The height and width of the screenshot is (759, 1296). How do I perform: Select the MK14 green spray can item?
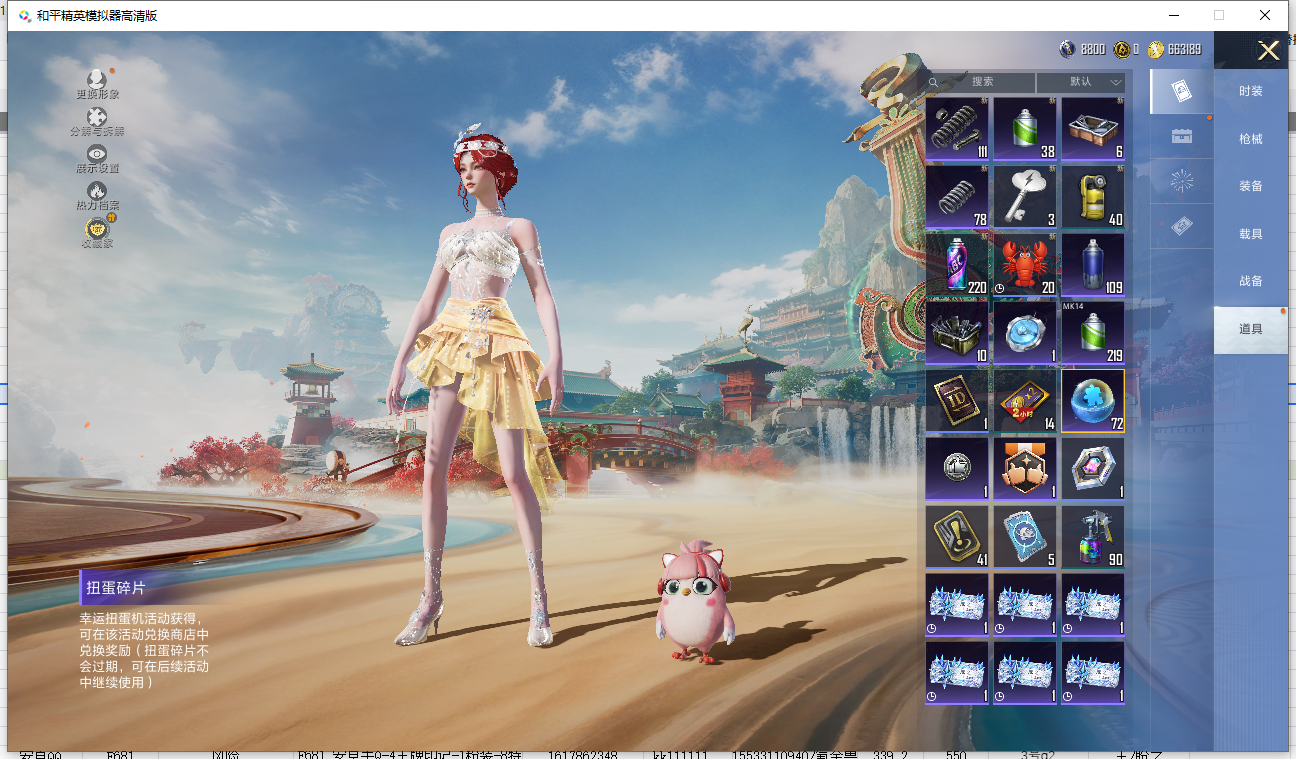point(1093,333)
